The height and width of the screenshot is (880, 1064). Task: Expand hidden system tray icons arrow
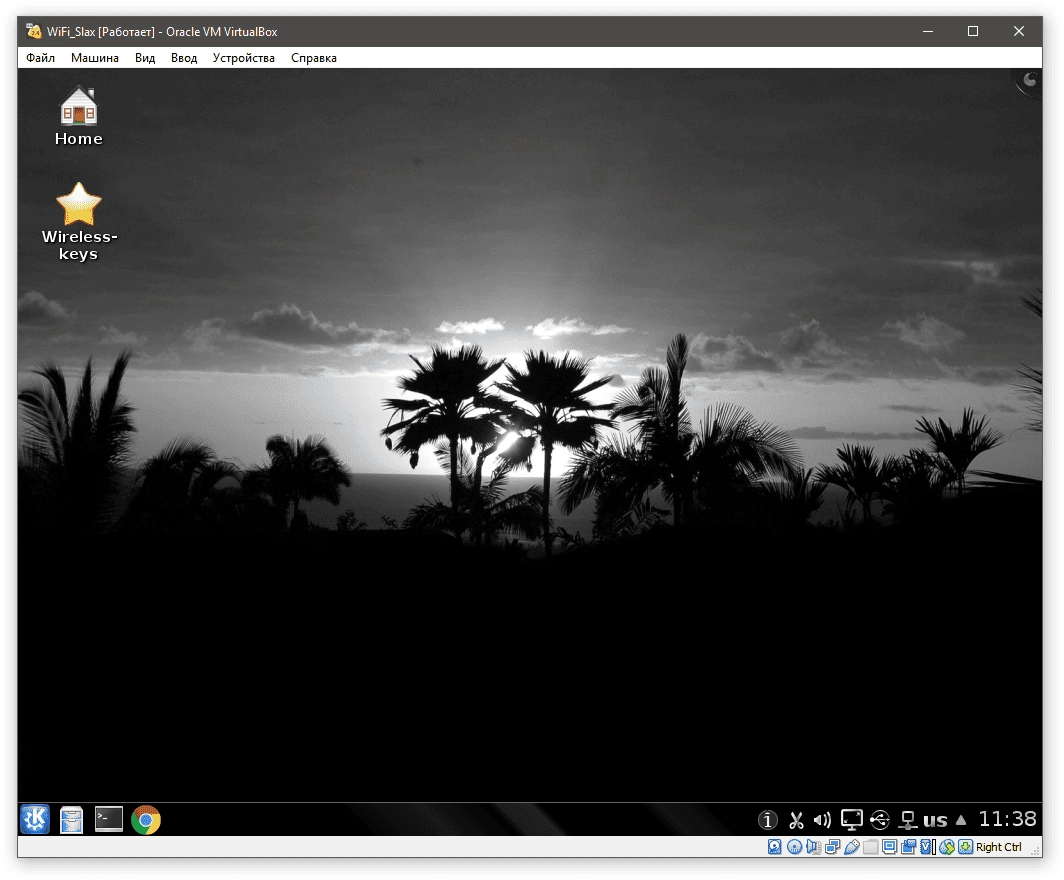[961, 820]
